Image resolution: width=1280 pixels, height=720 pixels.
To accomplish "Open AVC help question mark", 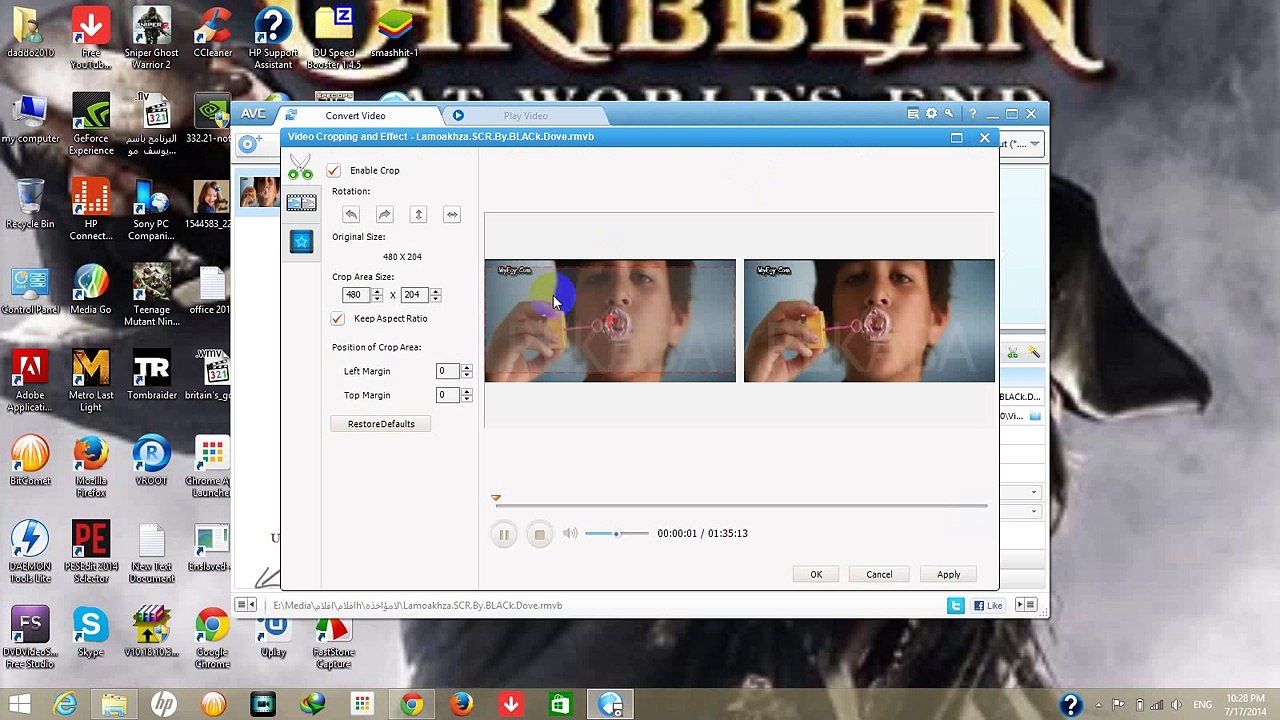I will click(971, 114).
